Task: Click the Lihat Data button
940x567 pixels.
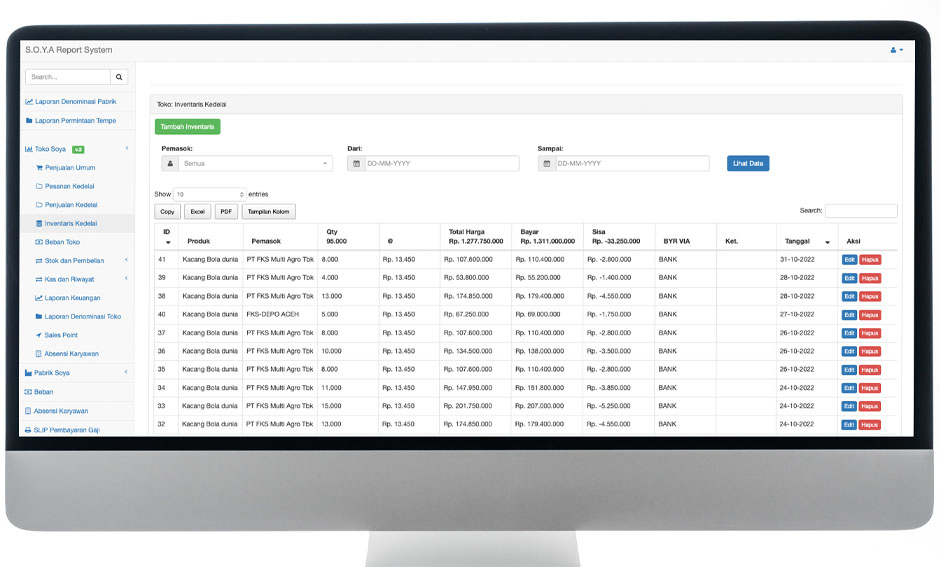Action: click(x=748, y=163)
